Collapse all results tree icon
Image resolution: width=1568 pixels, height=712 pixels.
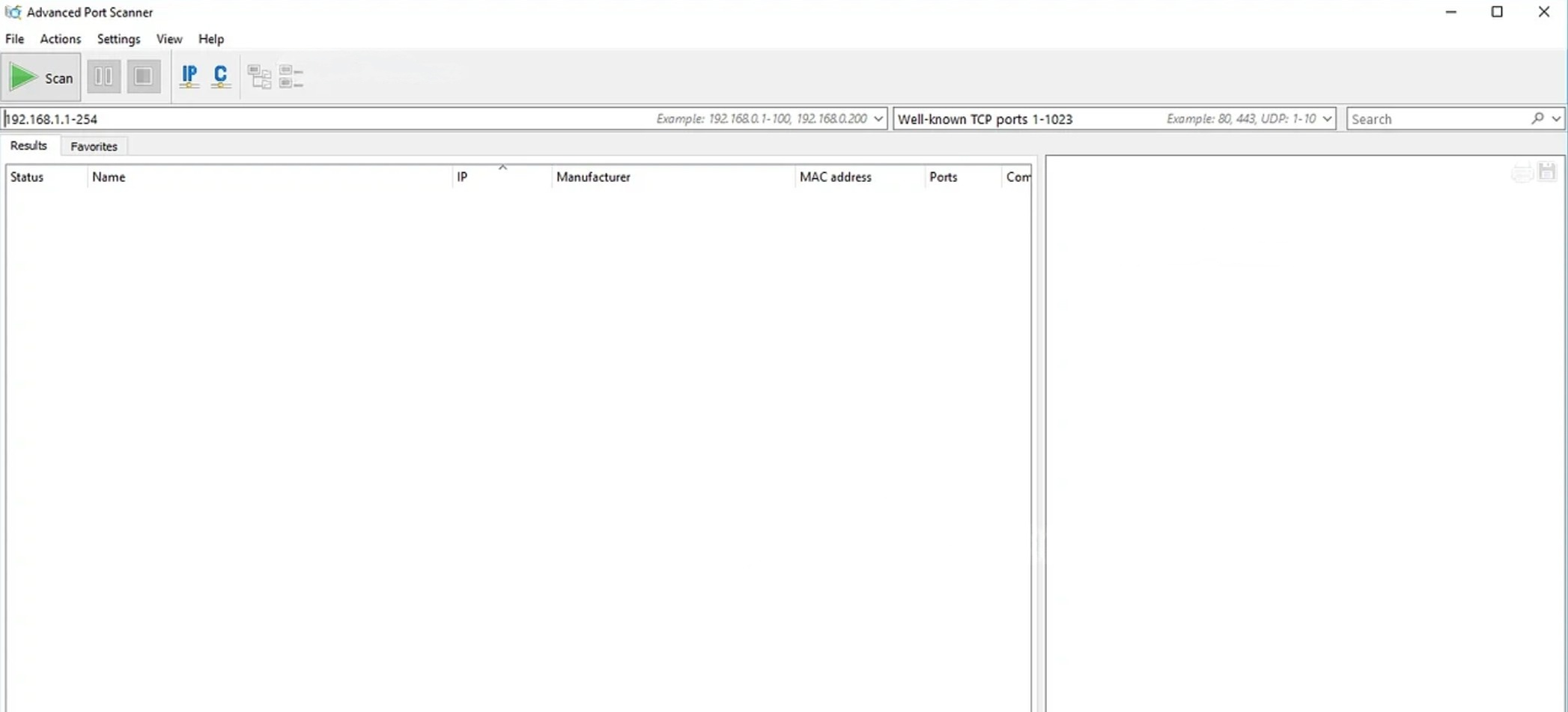(x=291, y=76)
